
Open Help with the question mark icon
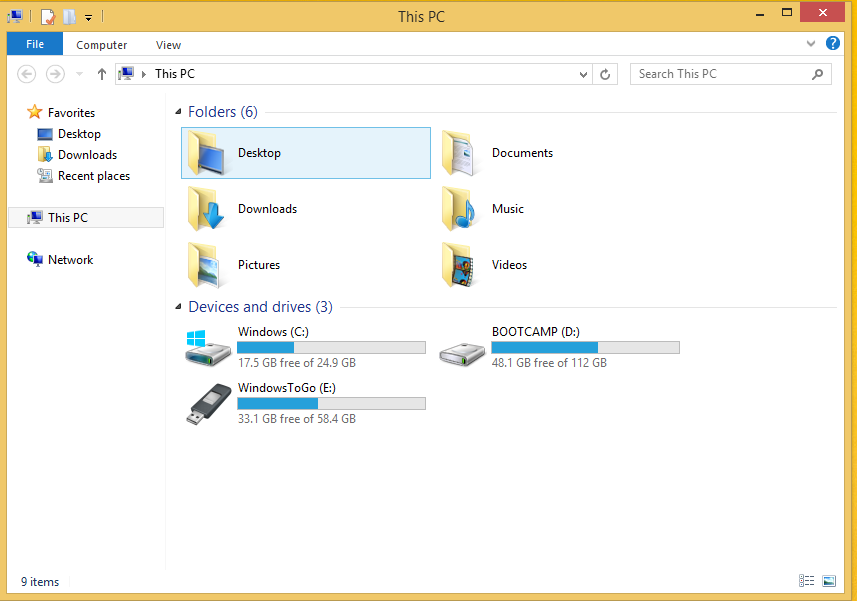[x=832, y=43]
